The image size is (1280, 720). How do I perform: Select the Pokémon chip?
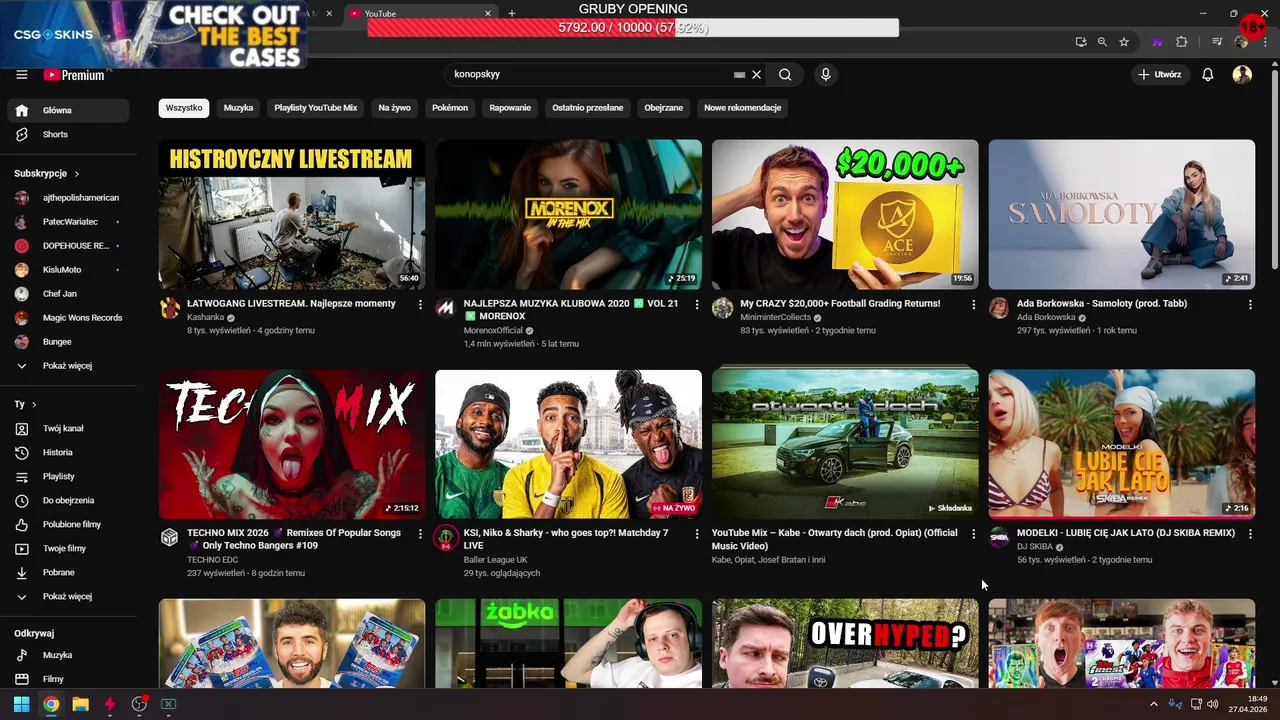(450, 108)
